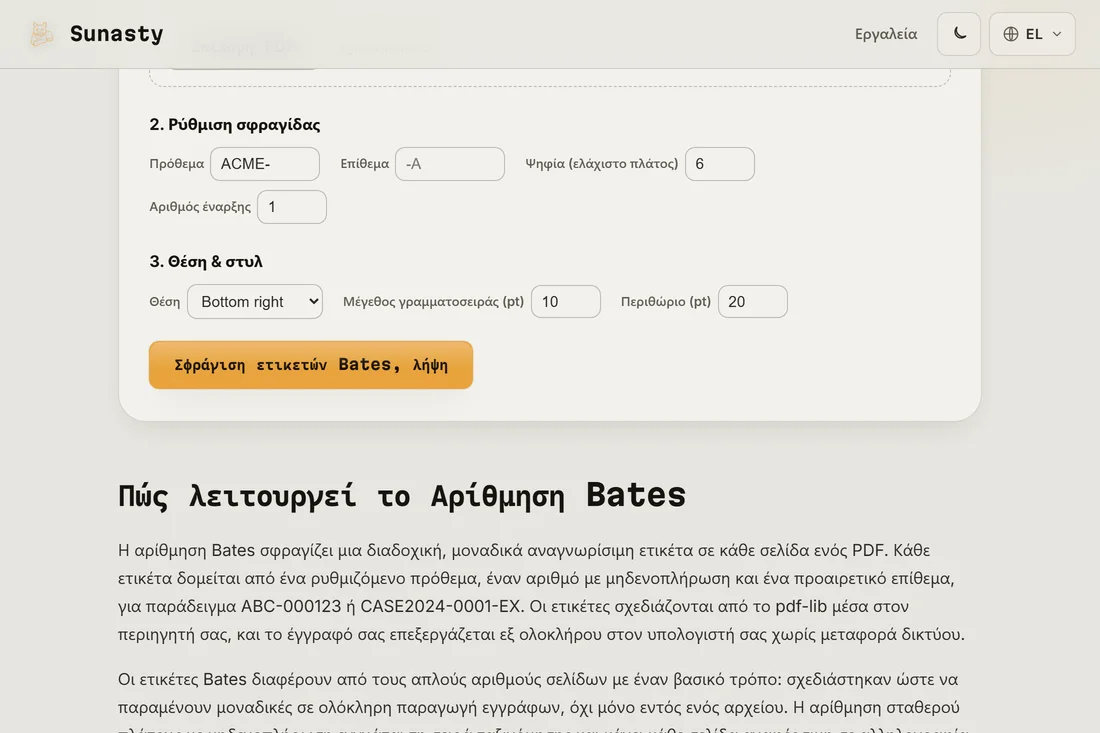The height and width of the screenshot is (733, 1100).
Task: Click the 3. Θέση & στυλ heading
Action: (x=206, y=262)
